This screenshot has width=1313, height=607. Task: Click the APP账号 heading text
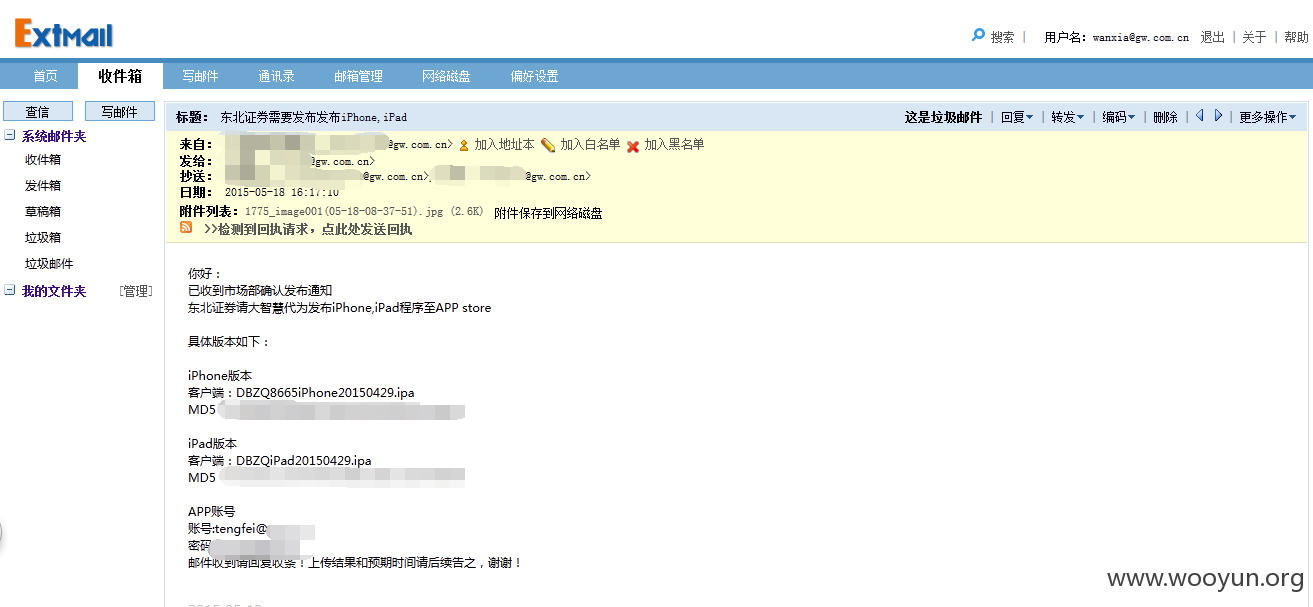coord(211,512)
